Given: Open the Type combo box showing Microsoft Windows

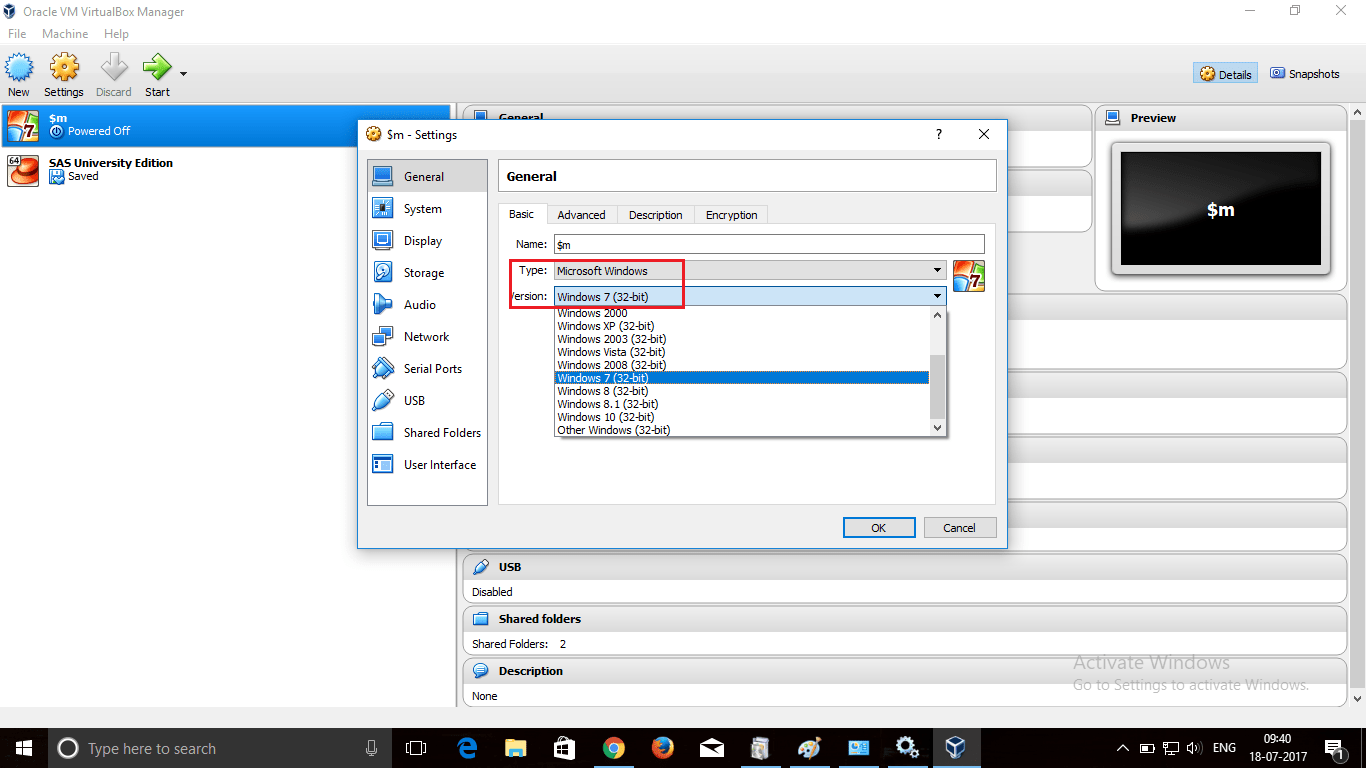Looking at the screenshot, I should 750,270.
